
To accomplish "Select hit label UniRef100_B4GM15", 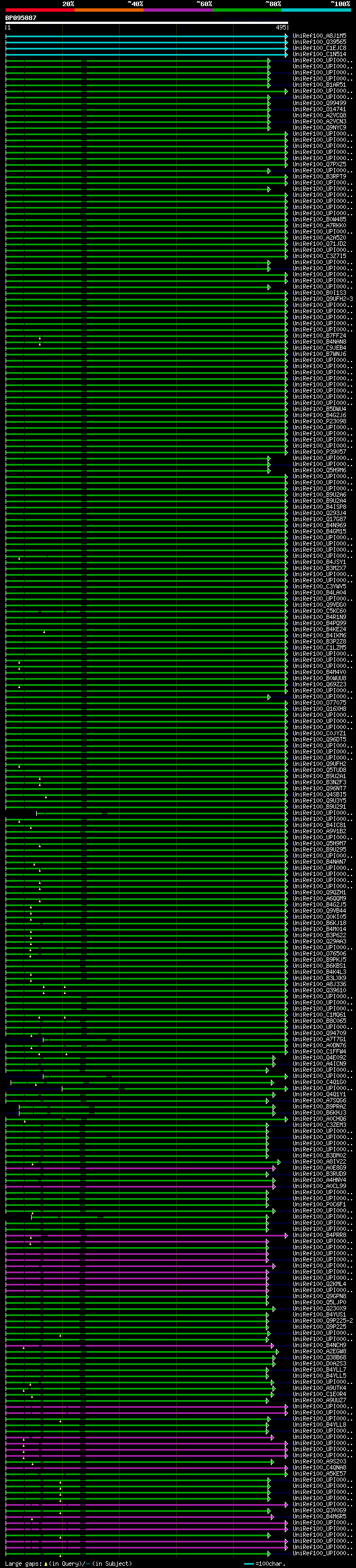I will tap(319, 531).
